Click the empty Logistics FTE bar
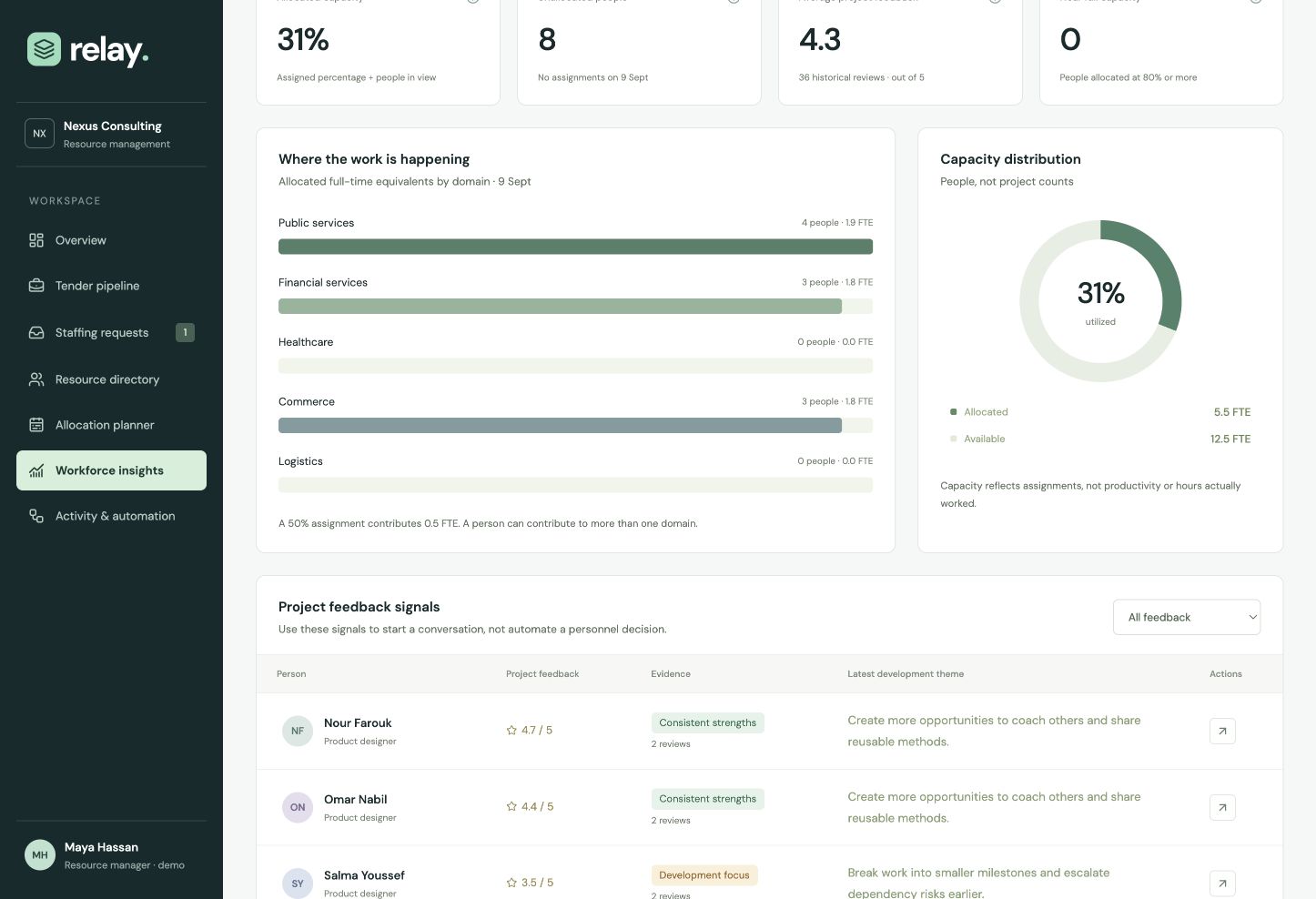The width and height of the screenshot is (1316, 899). (x=575, y=485)
